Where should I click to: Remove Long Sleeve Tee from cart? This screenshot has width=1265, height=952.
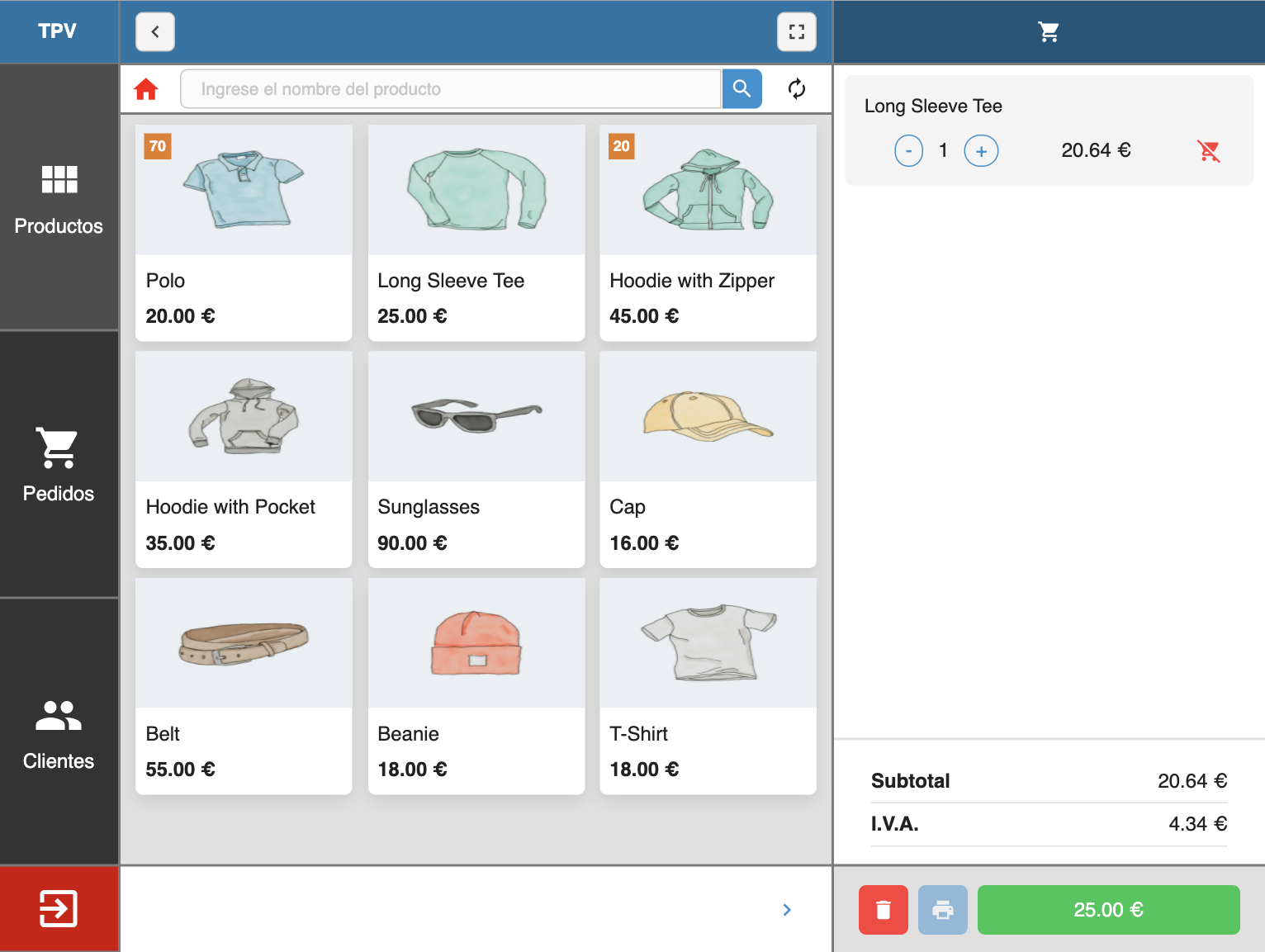click(x=1208, y=151)
